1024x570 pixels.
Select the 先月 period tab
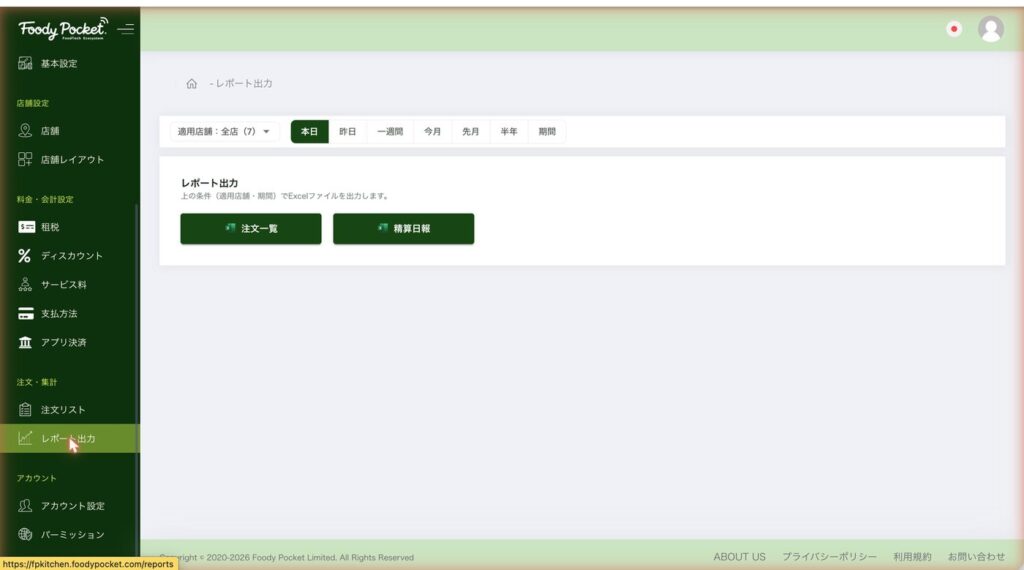pyautogui.click(x=470, y=131)
